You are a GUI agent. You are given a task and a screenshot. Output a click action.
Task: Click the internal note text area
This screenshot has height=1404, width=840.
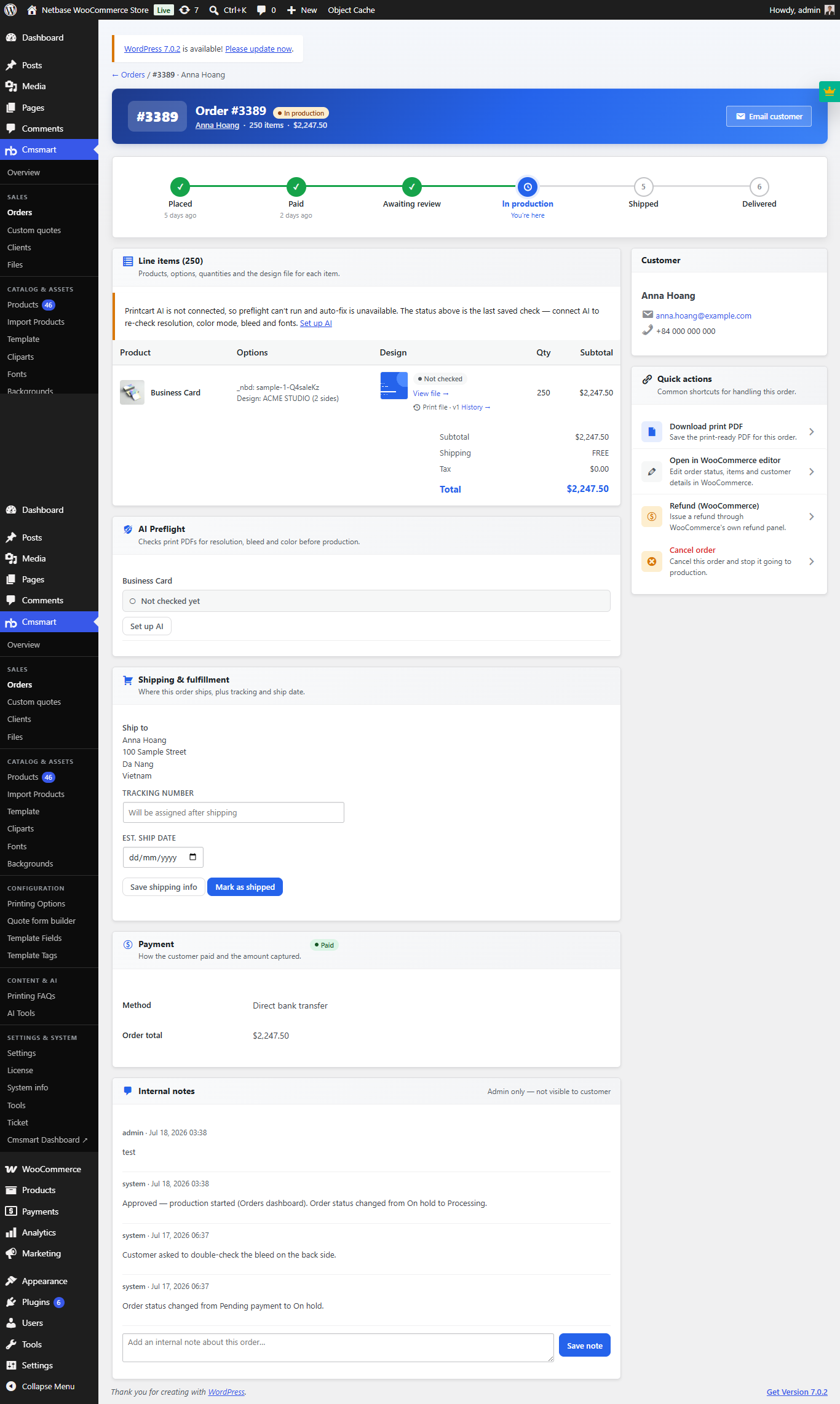[x=338, y=1347]
